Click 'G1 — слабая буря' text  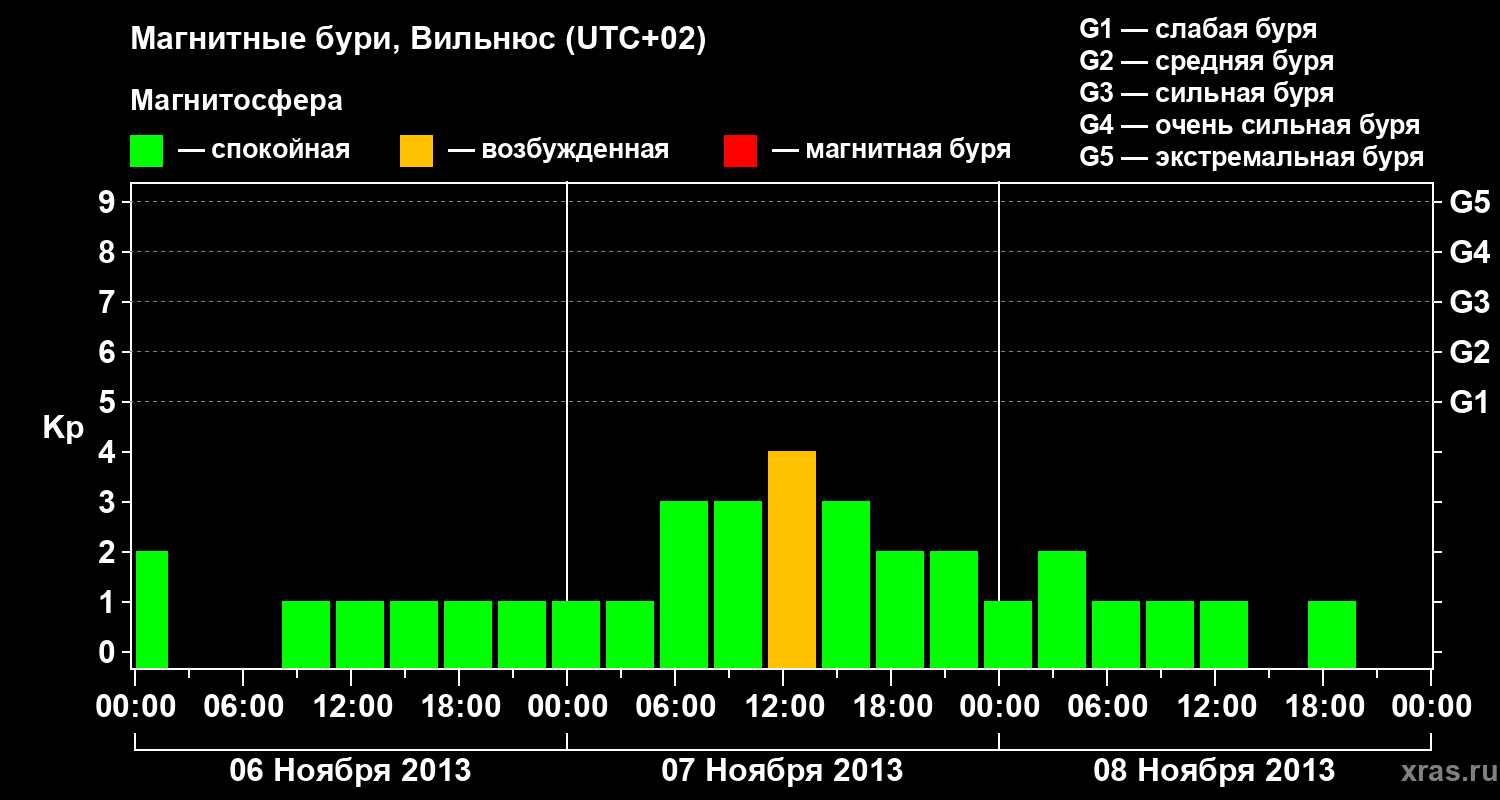(x=1198, y=28)
